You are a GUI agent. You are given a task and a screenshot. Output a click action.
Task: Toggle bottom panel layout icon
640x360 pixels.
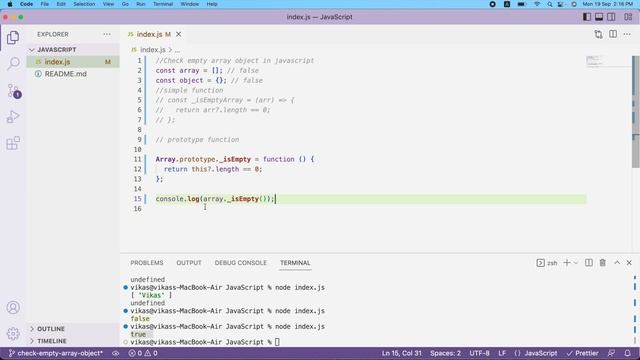click(x=599, y=17)
